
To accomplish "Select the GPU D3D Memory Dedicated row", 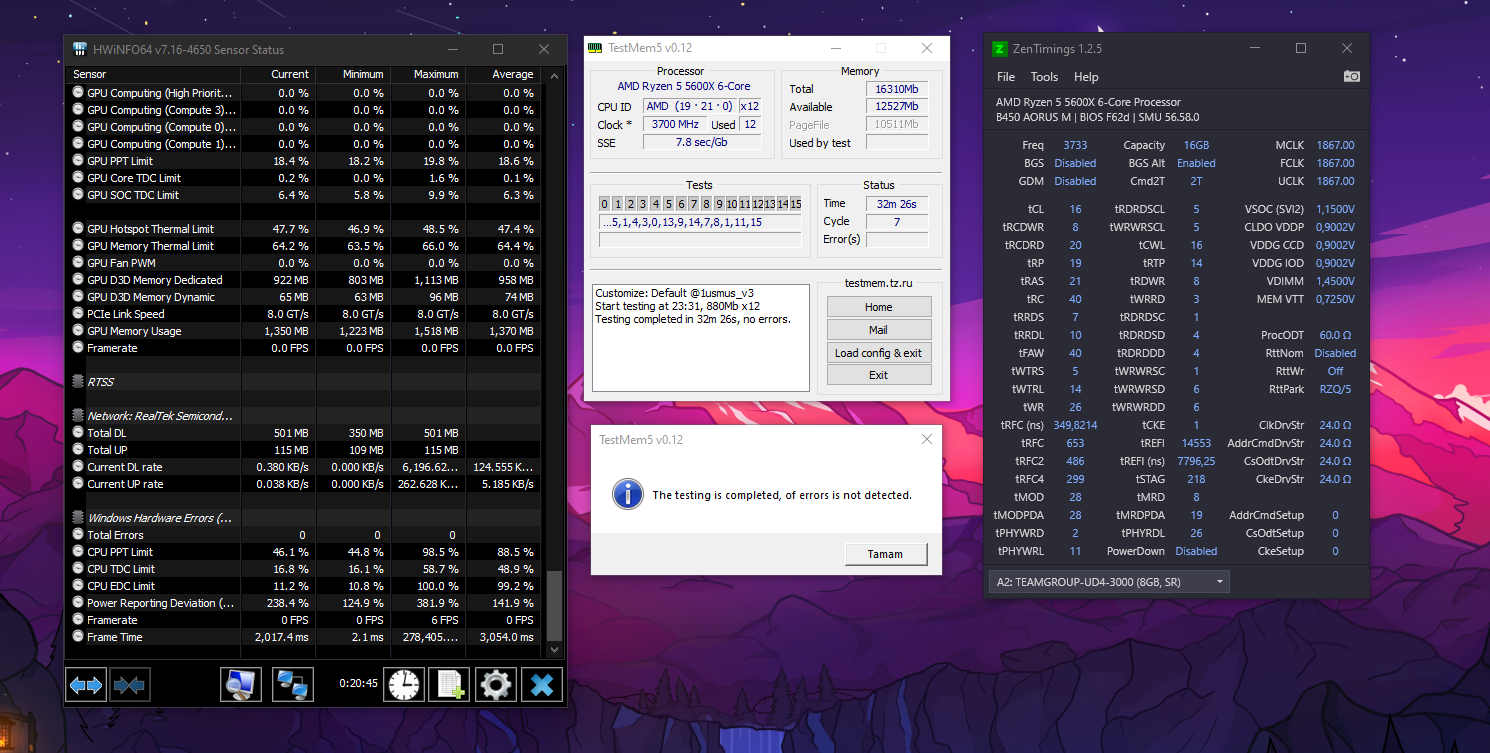I will pos(304,280).
